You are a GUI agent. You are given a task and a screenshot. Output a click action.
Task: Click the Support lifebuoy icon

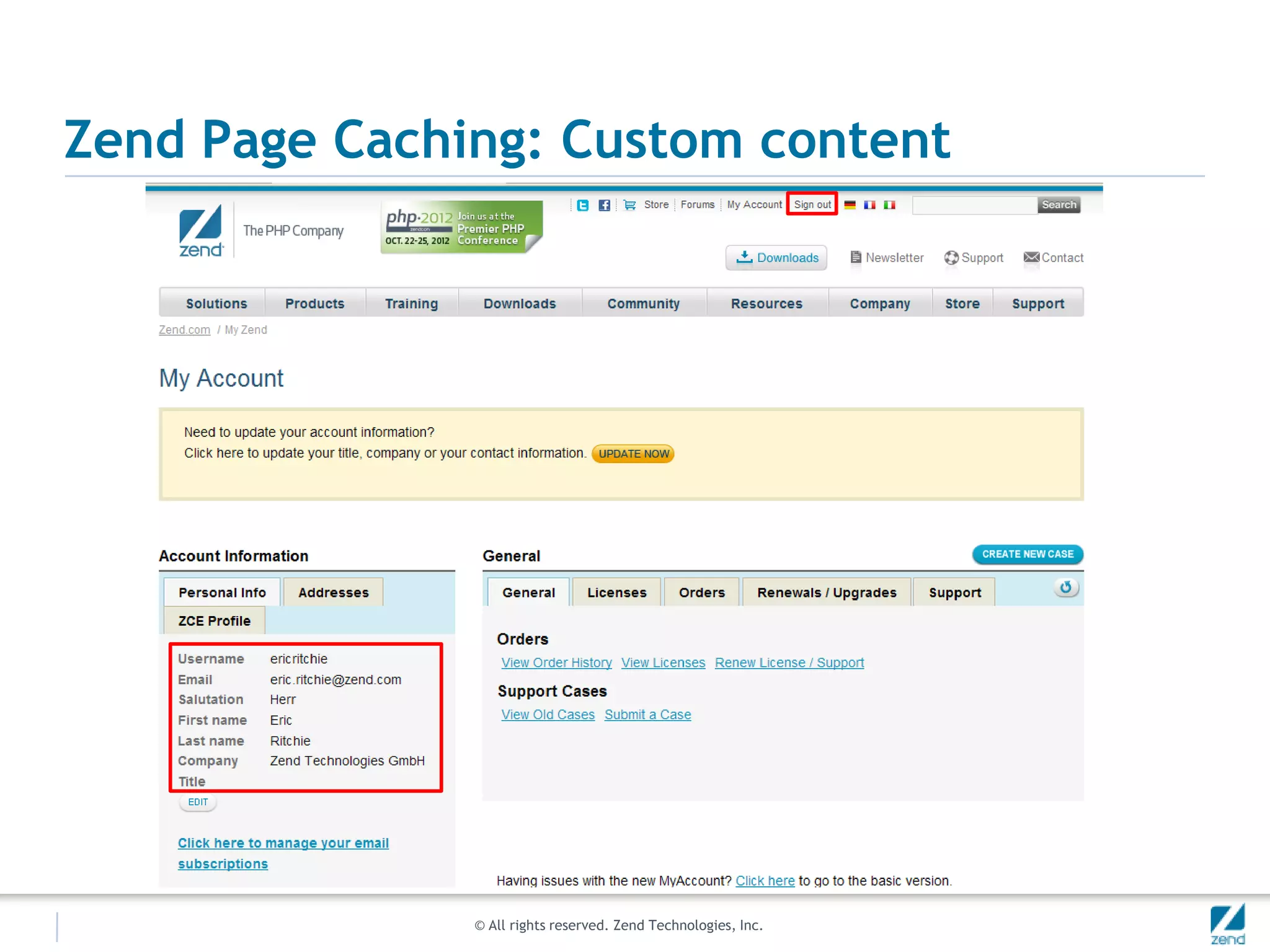click(951, 258)
